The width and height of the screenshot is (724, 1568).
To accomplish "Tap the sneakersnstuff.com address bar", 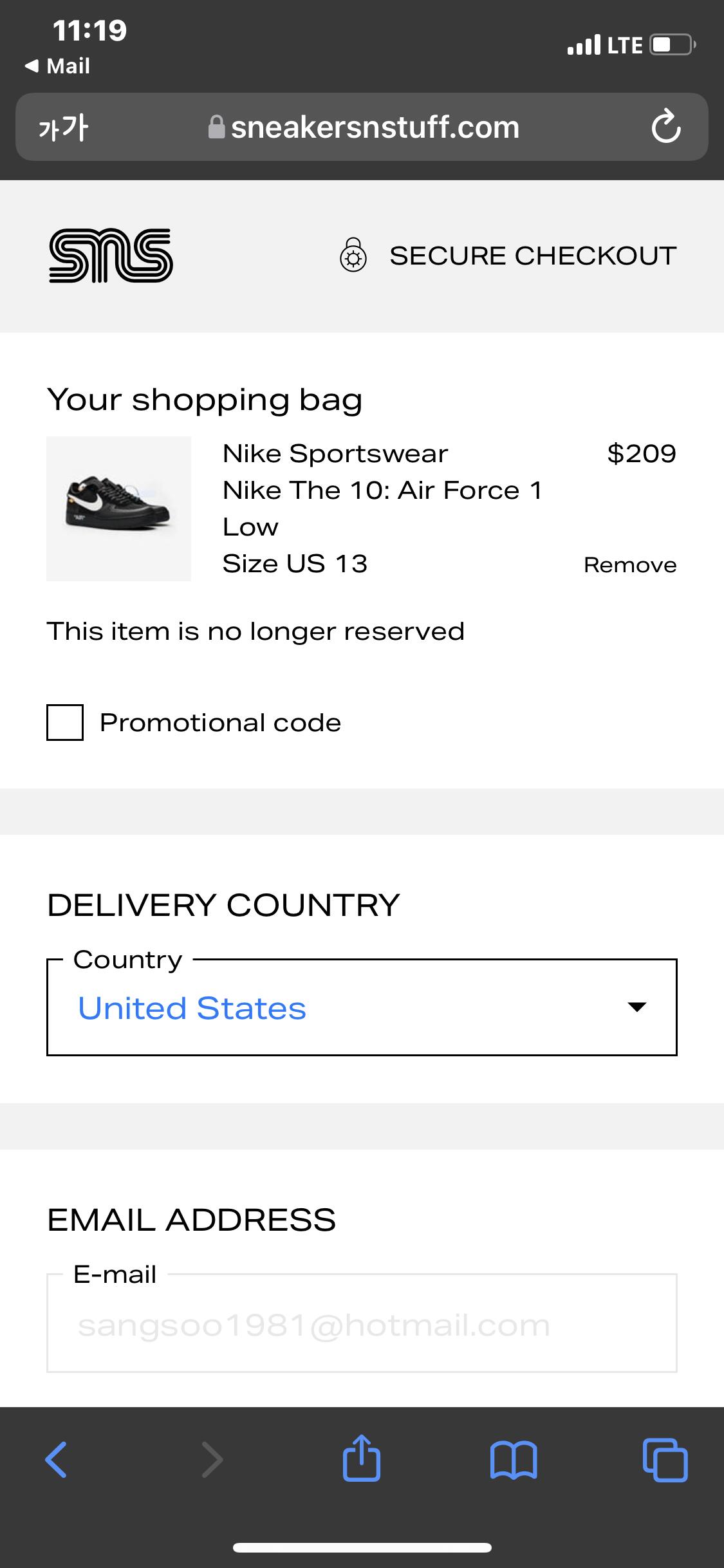I will point(375,127).
